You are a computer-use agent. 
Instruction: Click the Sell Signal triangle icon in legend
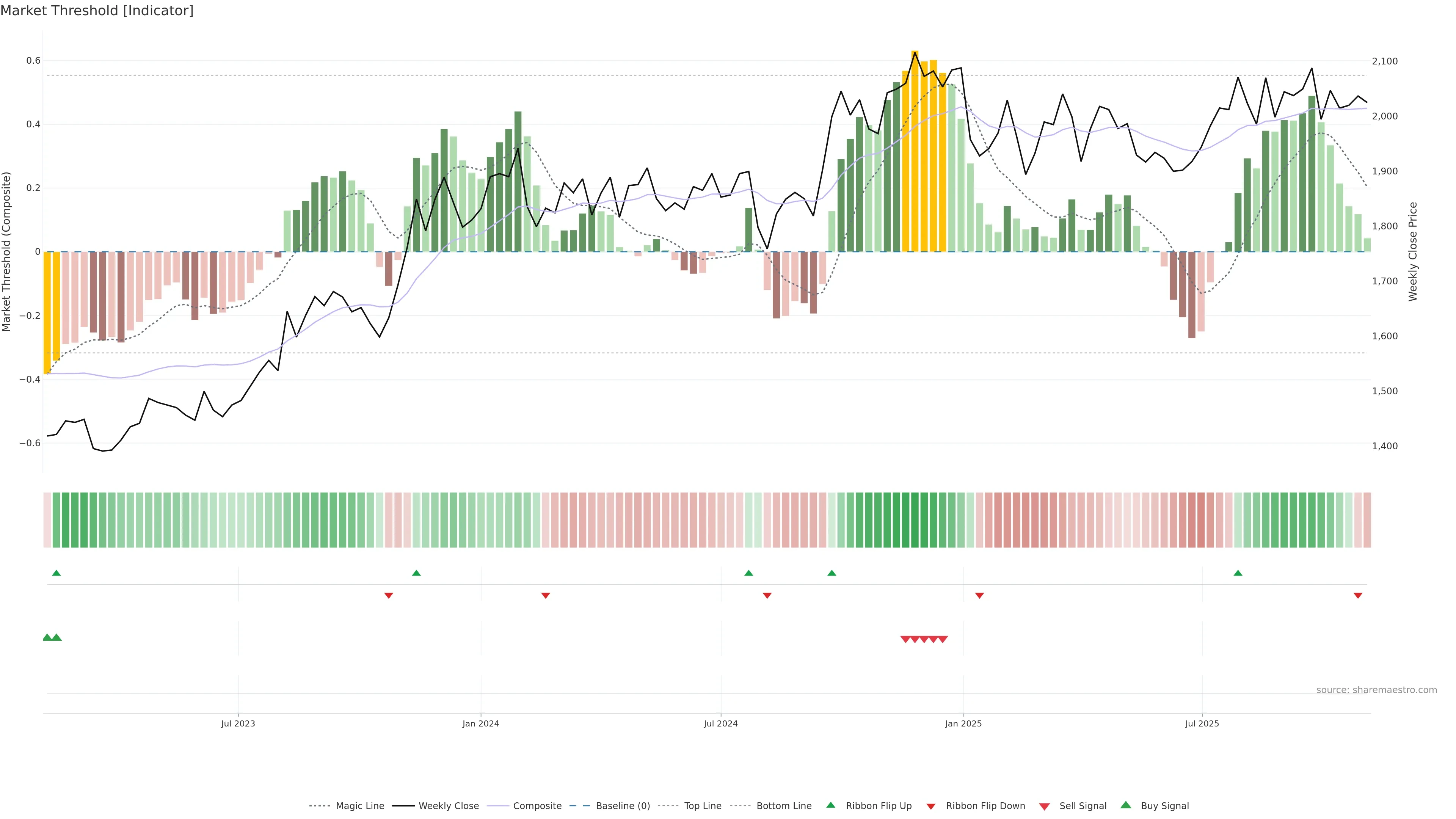point(1045,806)
